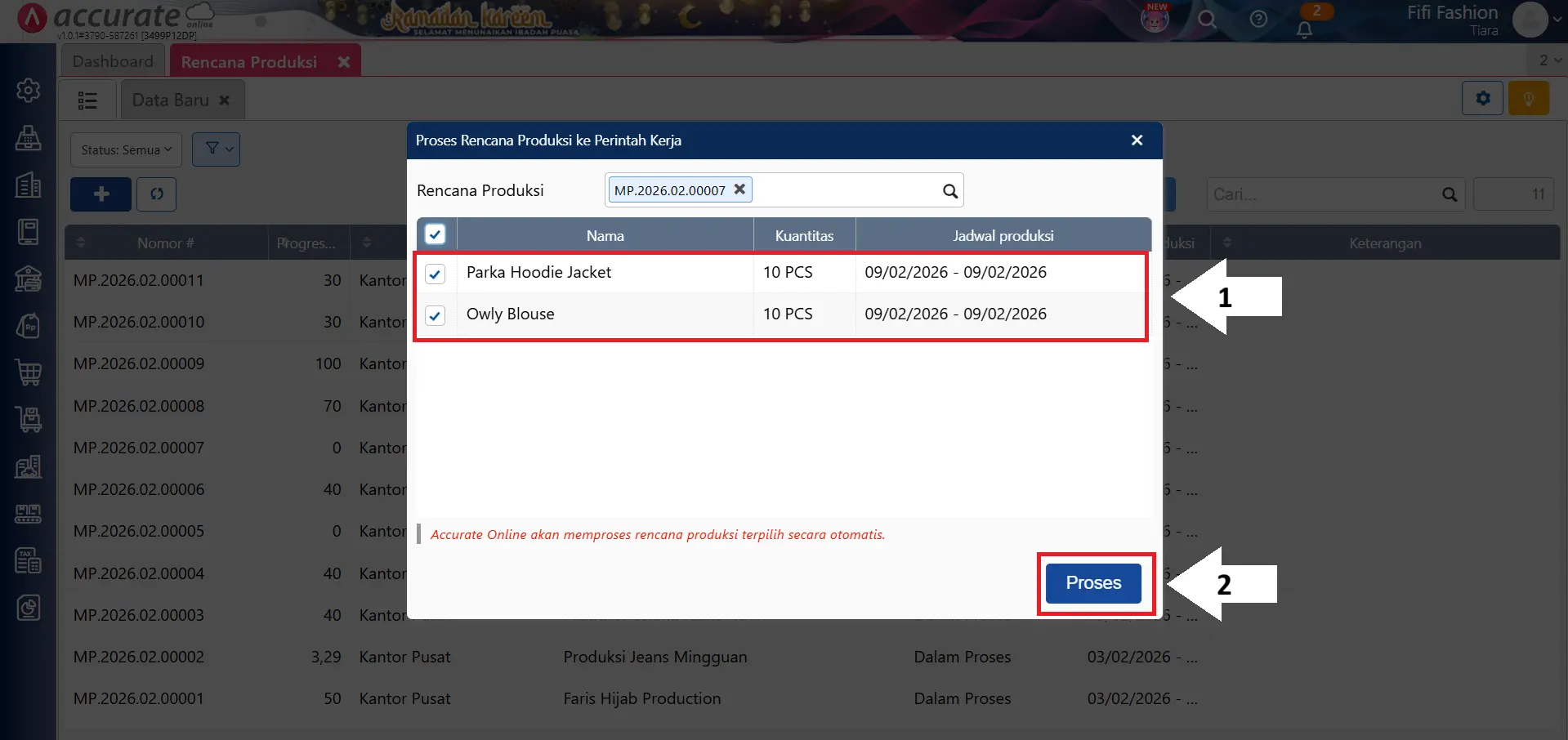The image size is (1568, 740).
Task: Click the Proses button
Action: click(x=1092, y=583)
